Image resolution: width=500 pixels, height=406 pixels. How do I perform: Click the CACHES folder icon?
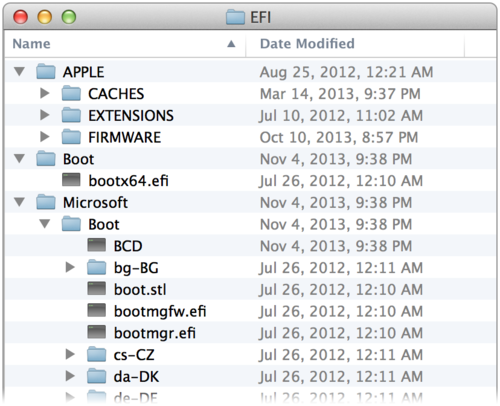(x=71, y=93)
